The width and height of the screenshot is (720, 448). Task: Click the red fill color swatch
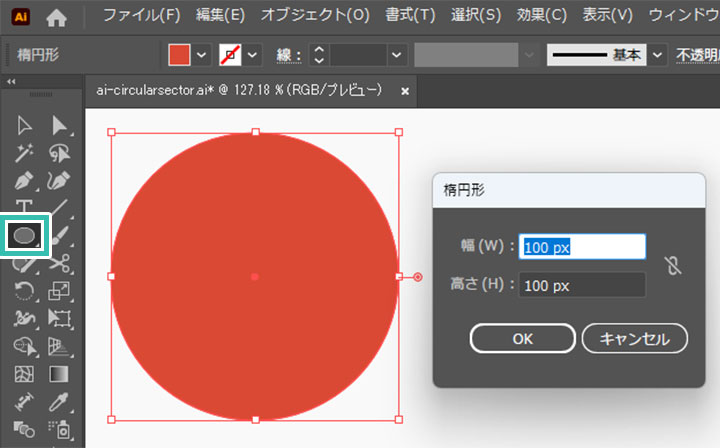[x=180, y=54]
